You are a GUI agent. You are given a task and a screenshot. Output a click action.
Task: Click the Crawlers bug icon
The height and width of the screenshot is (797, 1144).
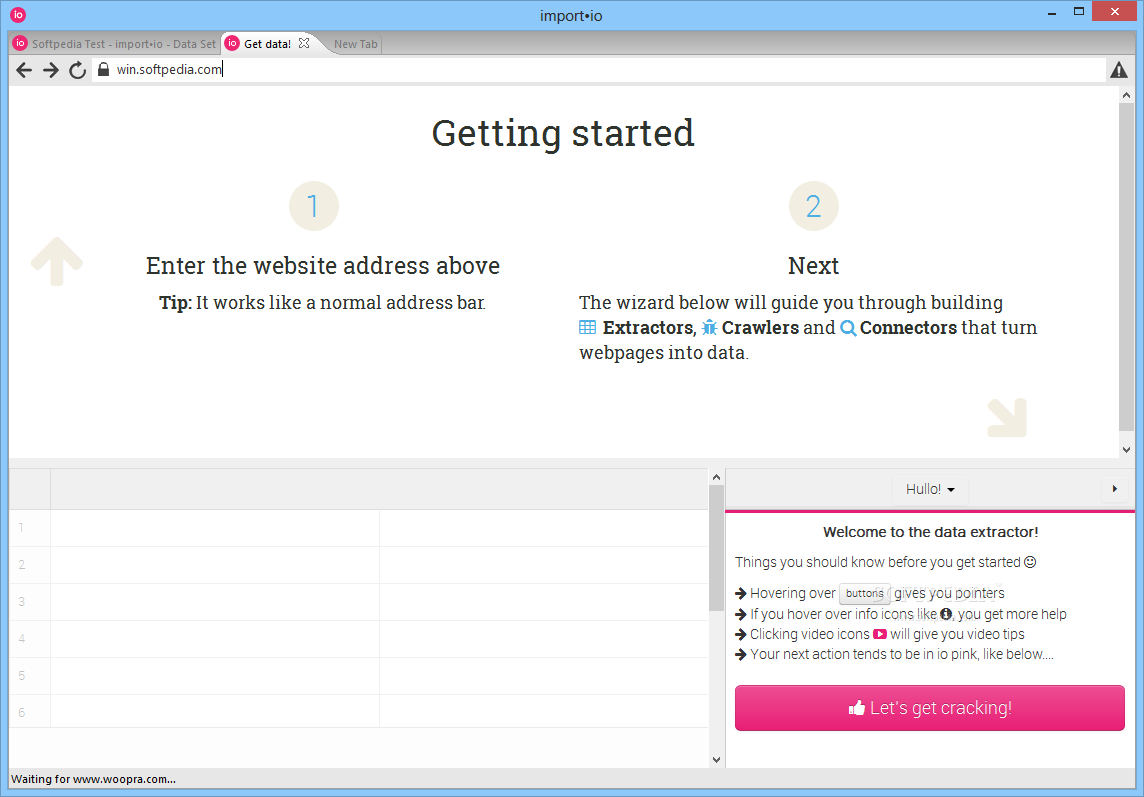709,327
